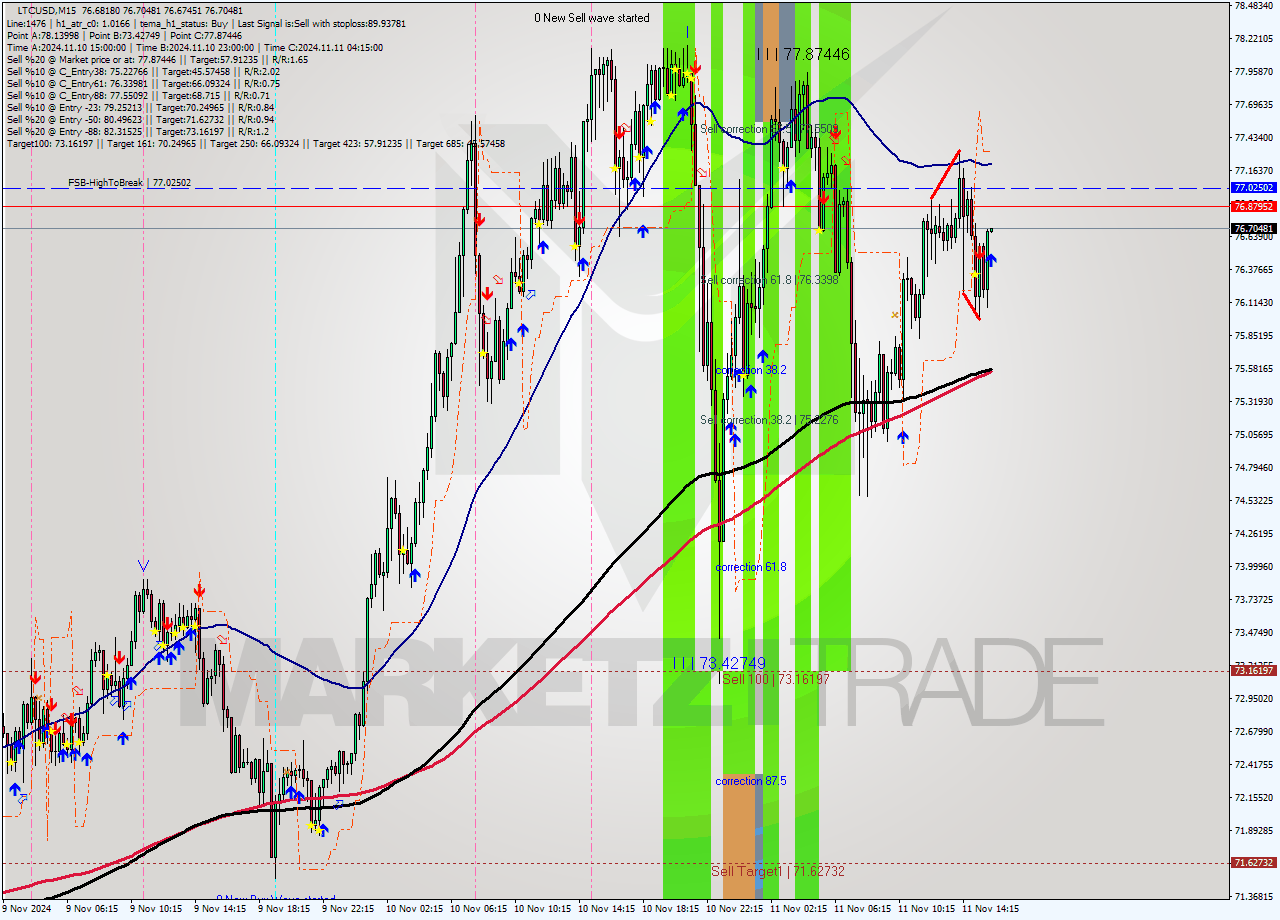Select the FSB-HighToBreak 77.02502 line label
1280x920 pixels.
(129, 183)
